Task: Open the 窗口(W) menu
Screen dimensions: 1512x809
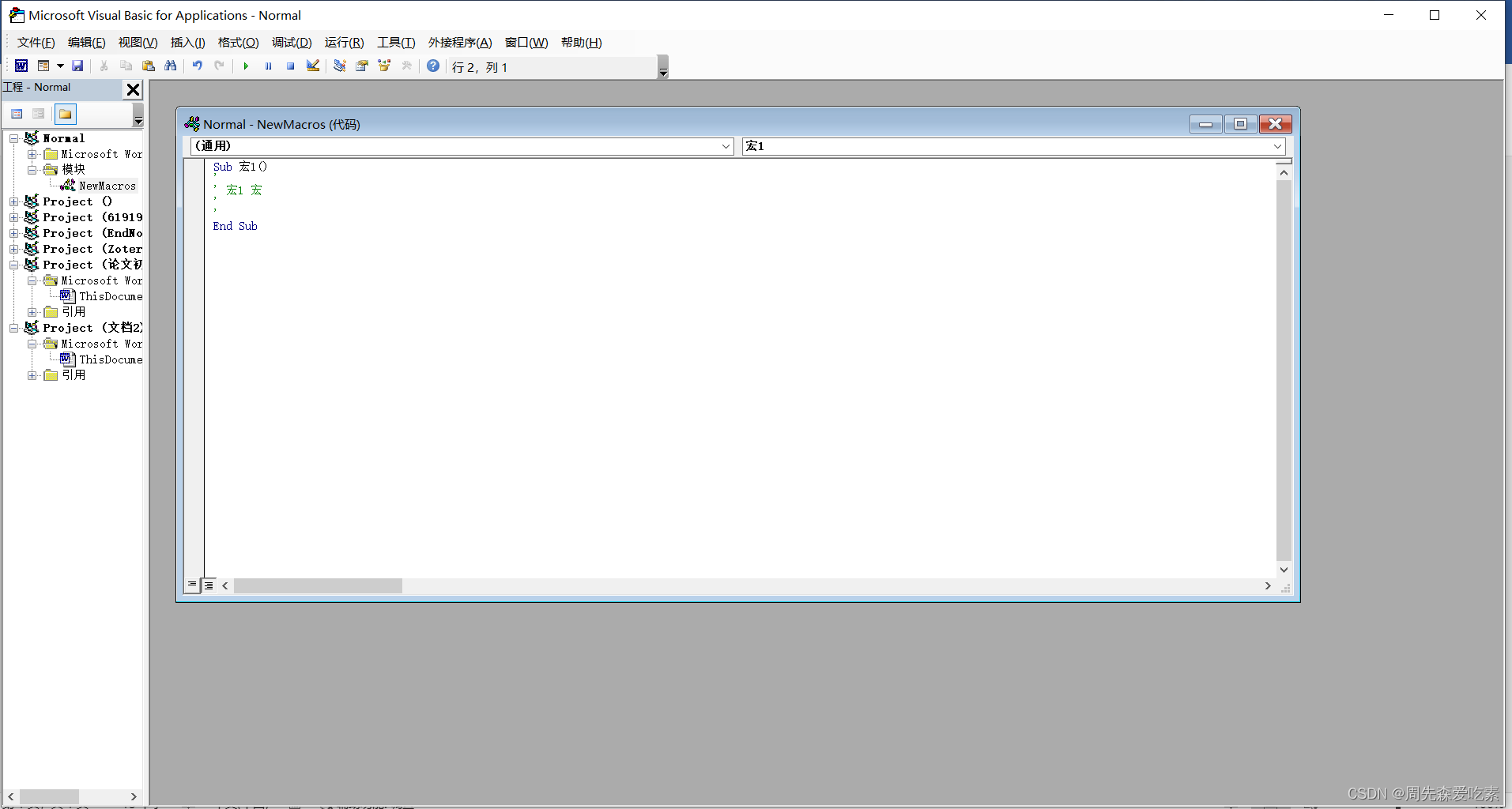Action: coord(526,43)
